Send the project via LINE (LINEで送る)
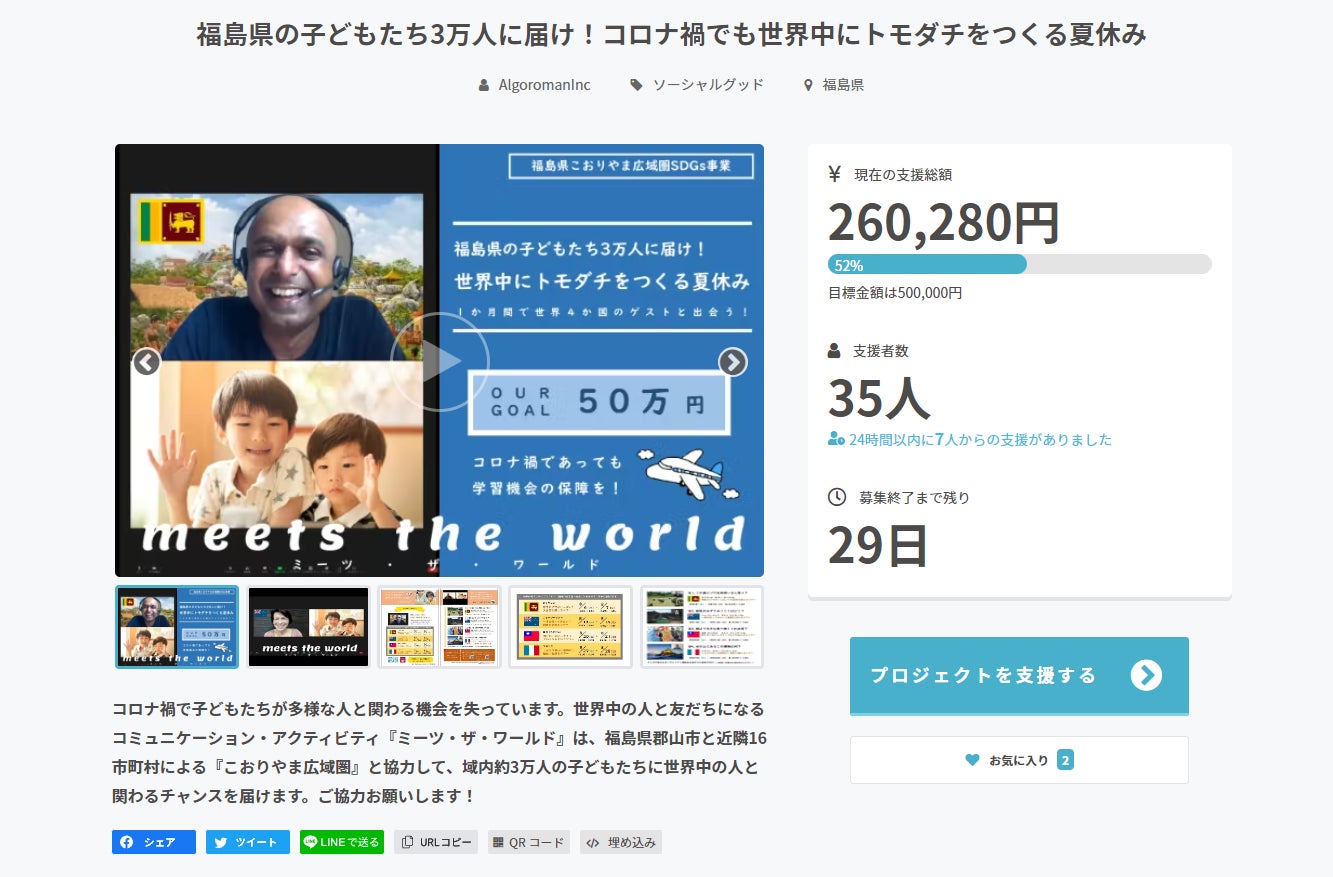This screenshot has width=1333, height=877. 341,842
